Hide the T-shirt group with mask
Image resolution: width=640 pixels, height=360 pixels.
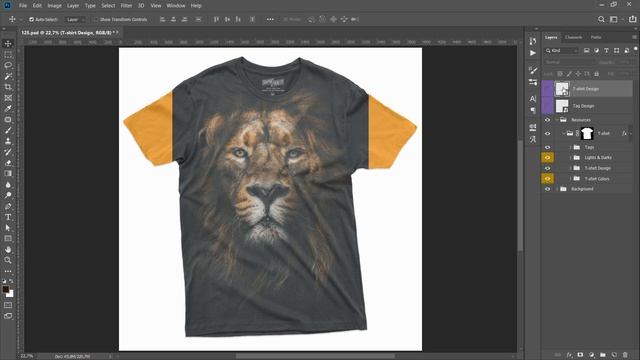(547, 133)
